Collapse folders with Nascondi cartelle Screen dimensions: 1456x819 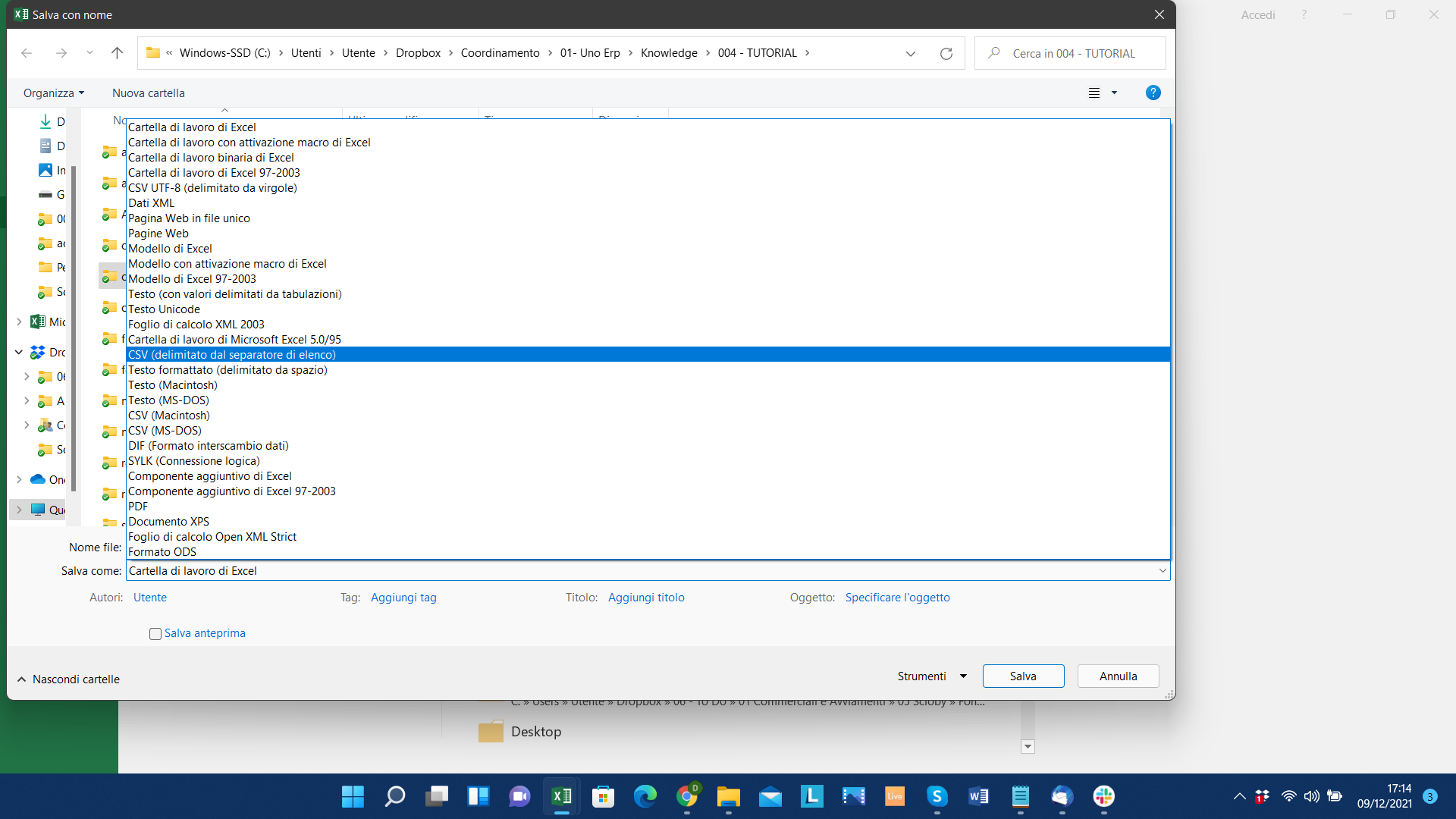(68, 679)
